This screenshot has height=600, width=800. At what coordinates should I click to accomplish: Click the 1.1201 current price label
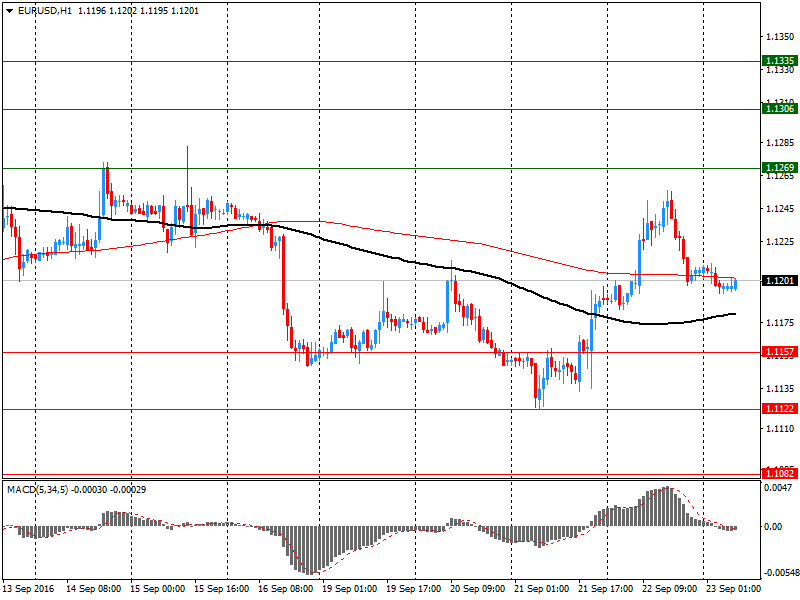point(780,281)
